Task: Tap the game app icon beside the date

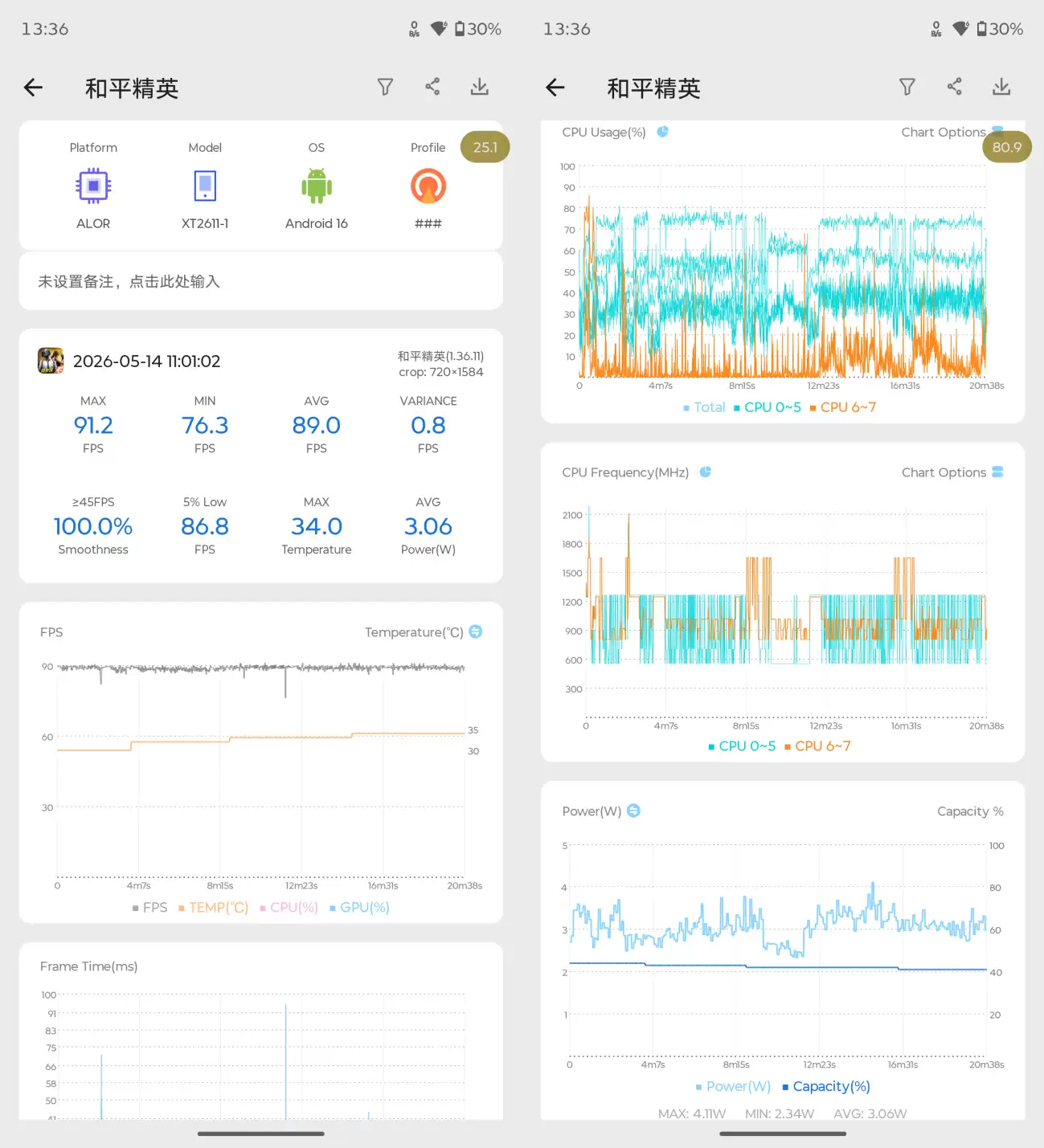Action: pyautogui.click(x=51, y=361)
